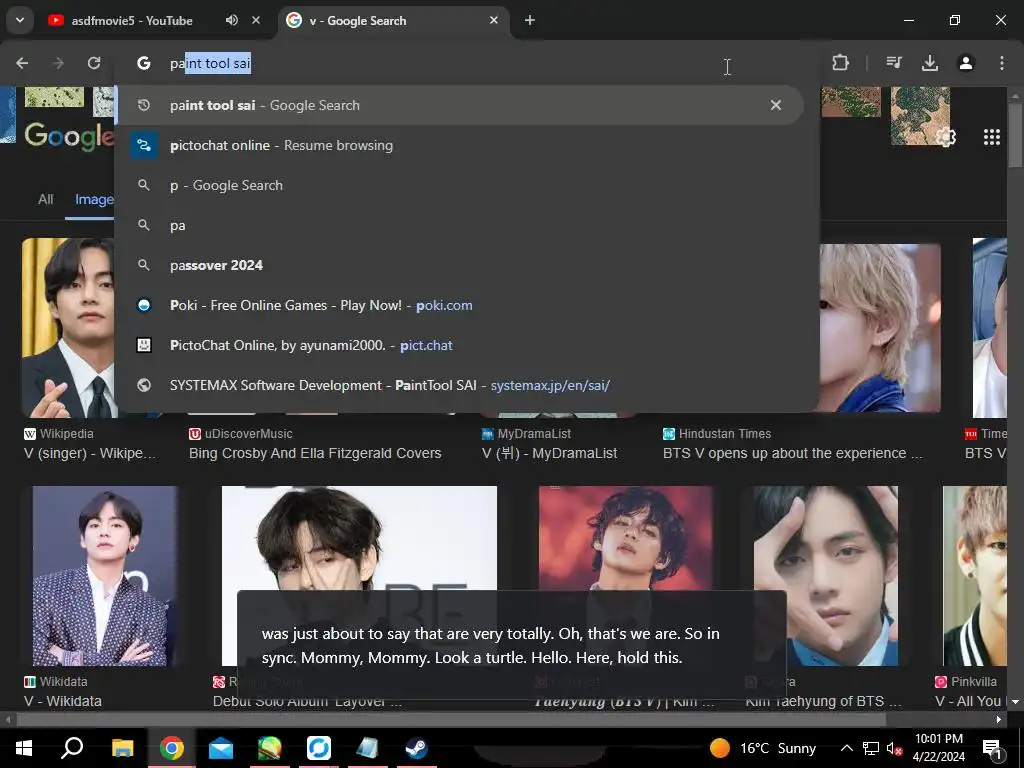Open the Chrome three-dot menu

tap(1002, 63)
